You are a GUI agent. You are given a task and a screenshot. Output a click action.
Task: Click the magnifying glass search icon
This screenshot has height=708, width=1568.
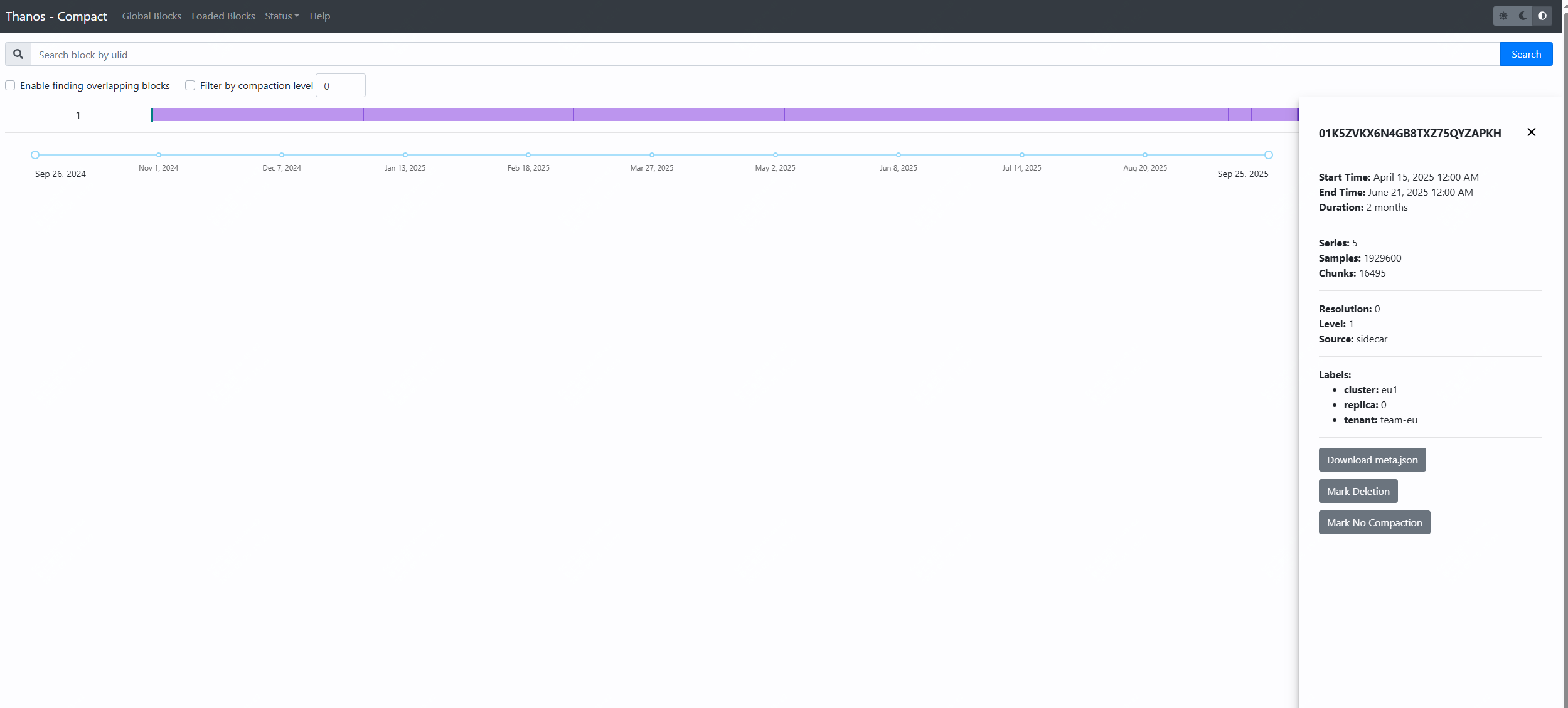18,55
